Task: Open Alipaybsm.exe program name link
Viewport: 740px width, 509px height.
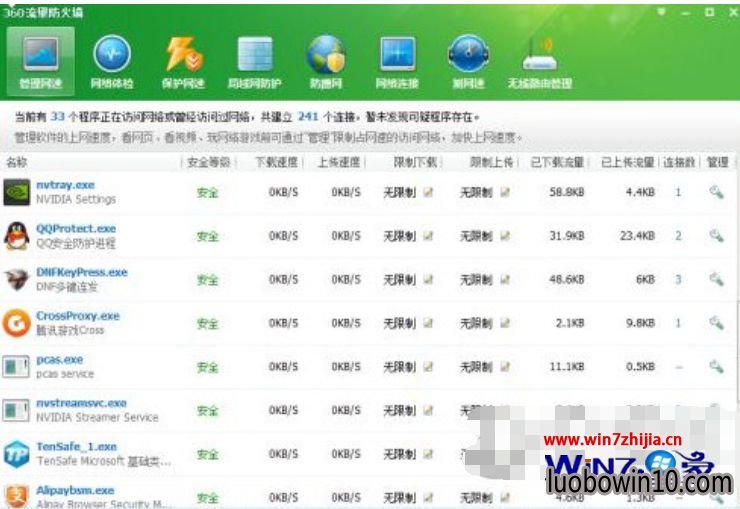Action: 75,490
